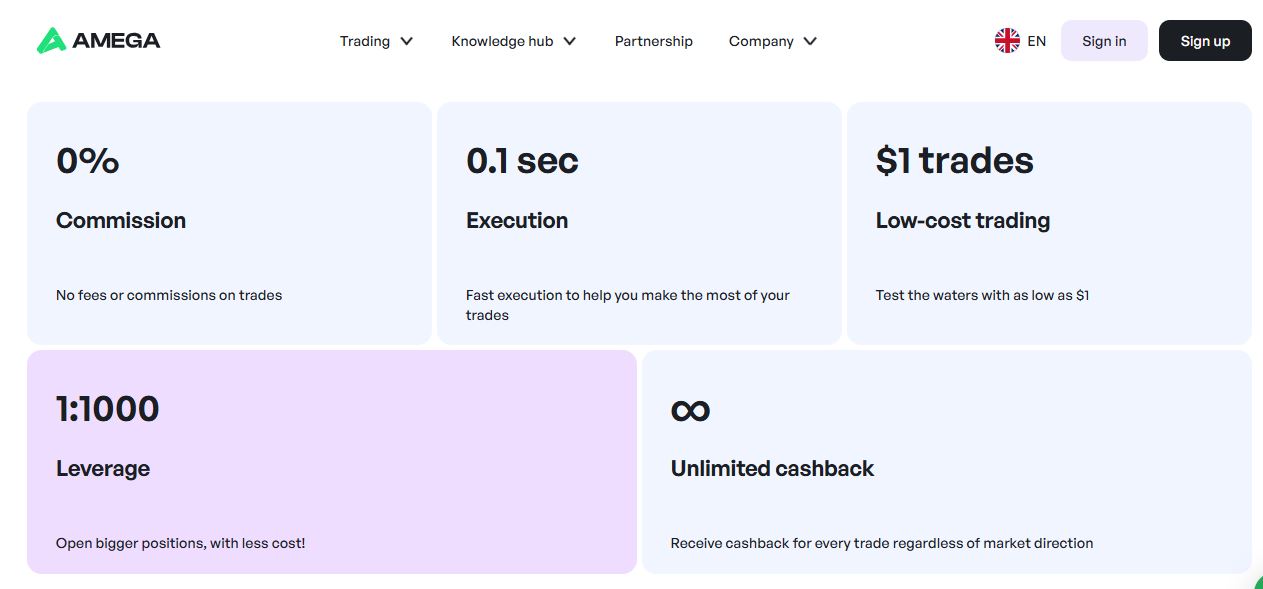Select the purple 1:1000 Leverage card
The image size is (1263, 589).
(x=331, y=461)
